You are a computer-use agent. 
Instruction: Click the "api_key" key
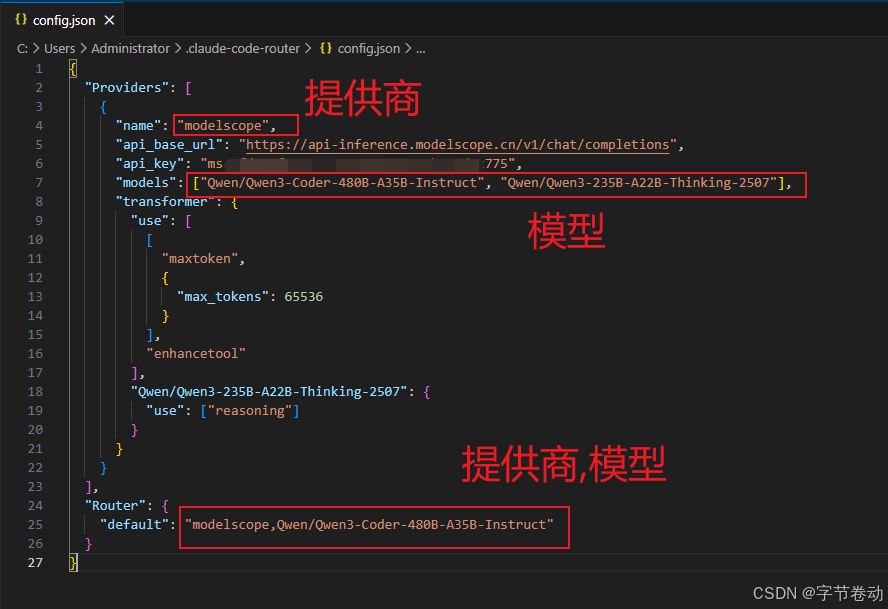[150, 164]
